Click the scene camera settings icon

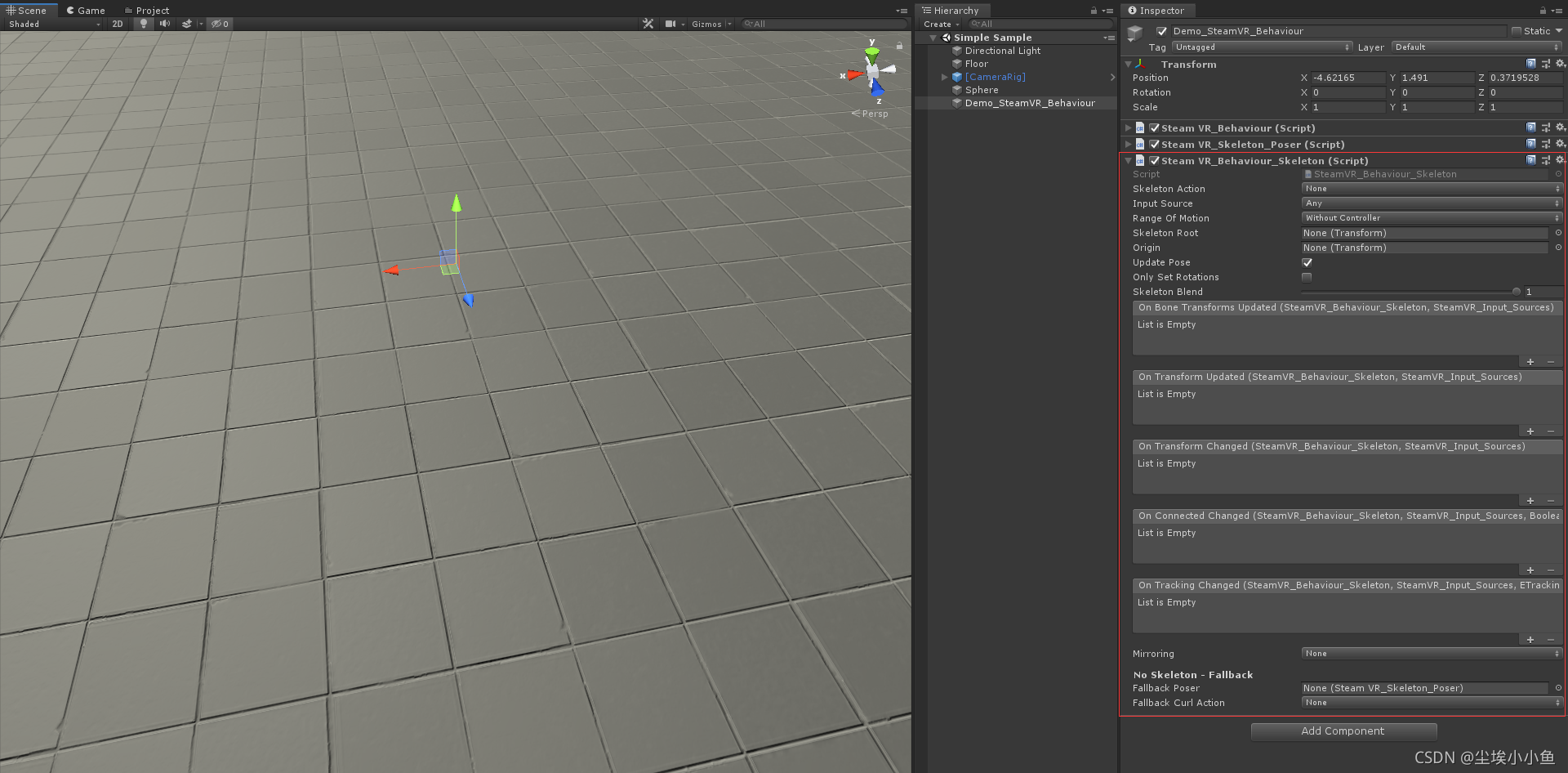click(670, 24)
